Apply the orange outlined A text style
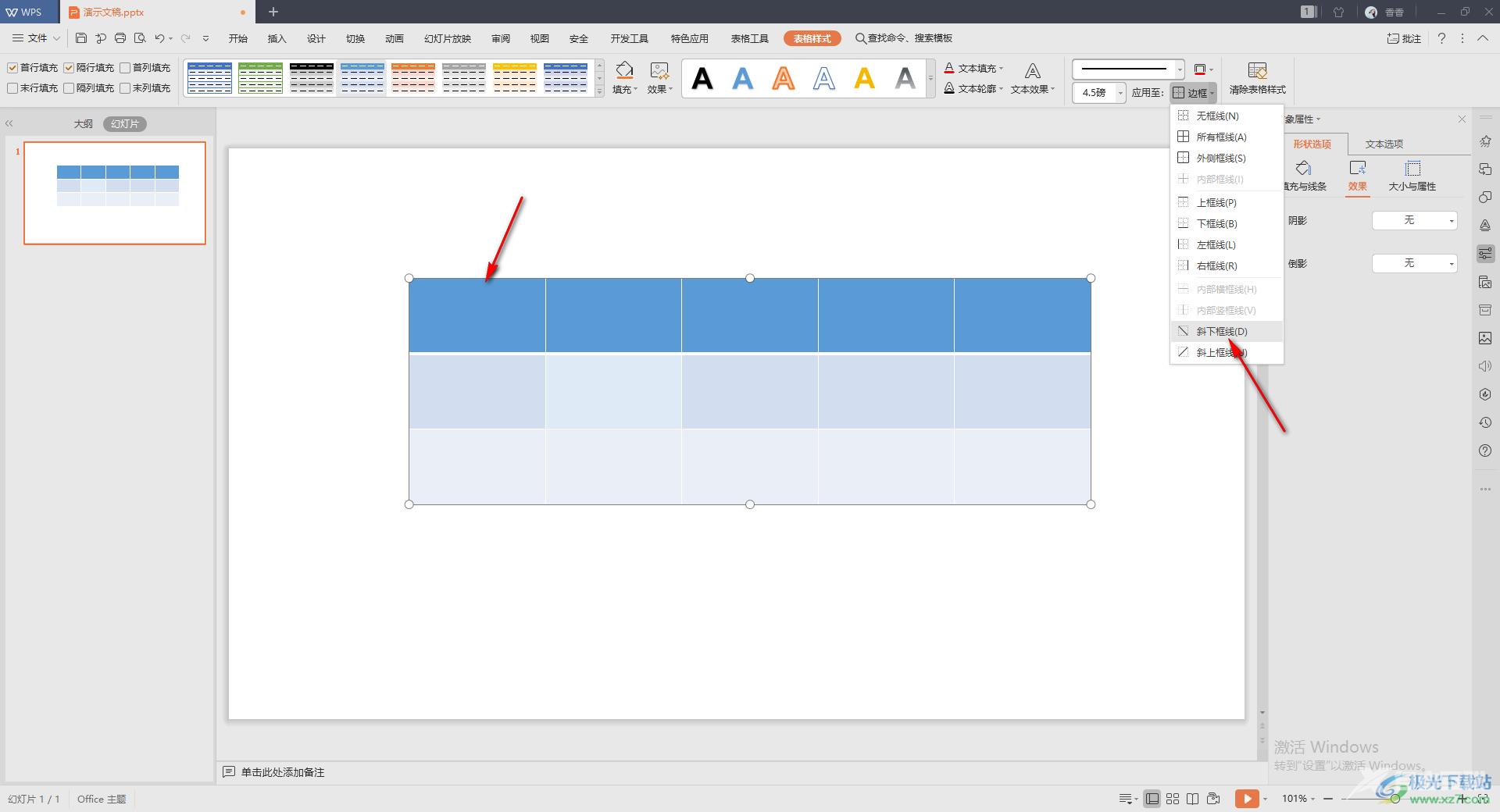This screenshot has height=812, width=1500. pos(784,78)
